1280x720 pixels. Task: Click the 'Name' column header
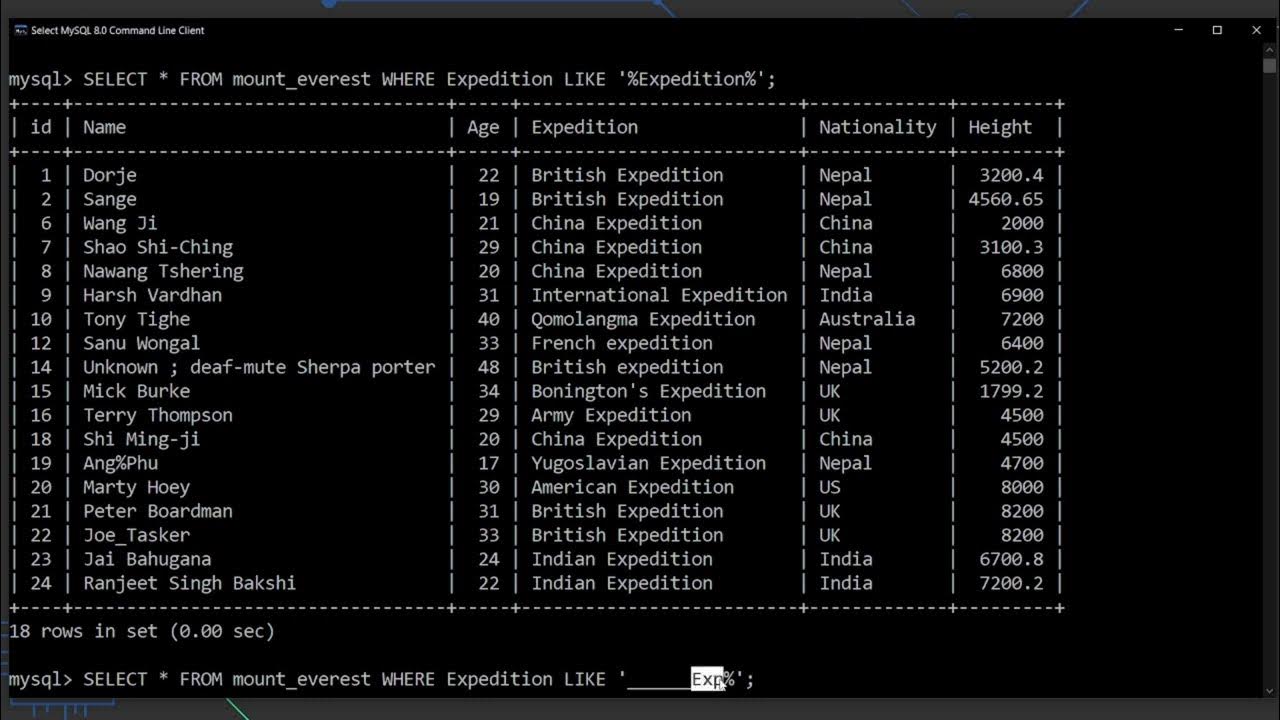(x=104, y=127)
